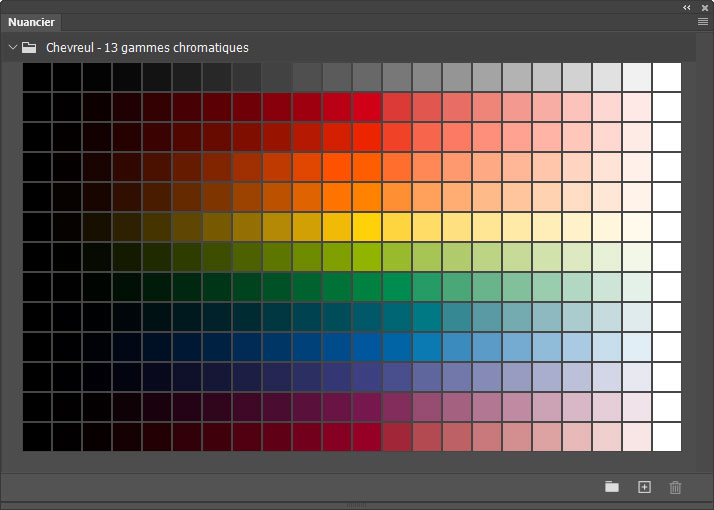Screen dimensions: 714x510
Task: Close the Nuancier panel
Action: [x=705, y=7]
